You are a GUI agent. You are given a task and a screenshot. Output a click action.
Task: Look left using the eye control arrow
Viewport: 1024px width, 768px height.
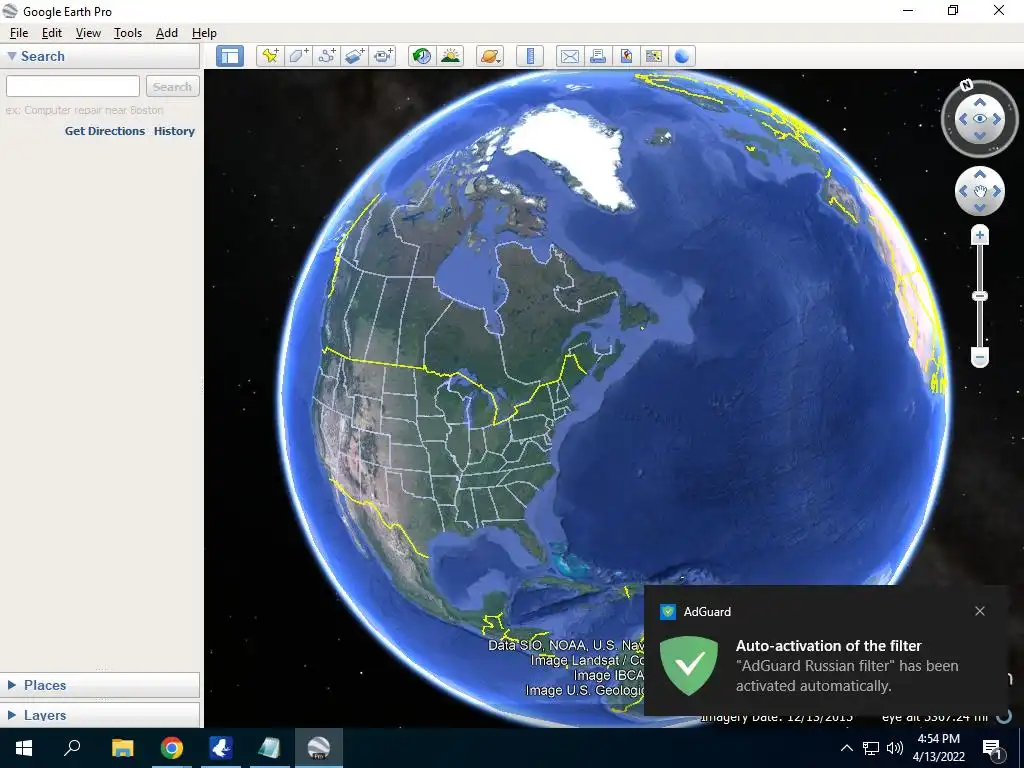(963, 119)
